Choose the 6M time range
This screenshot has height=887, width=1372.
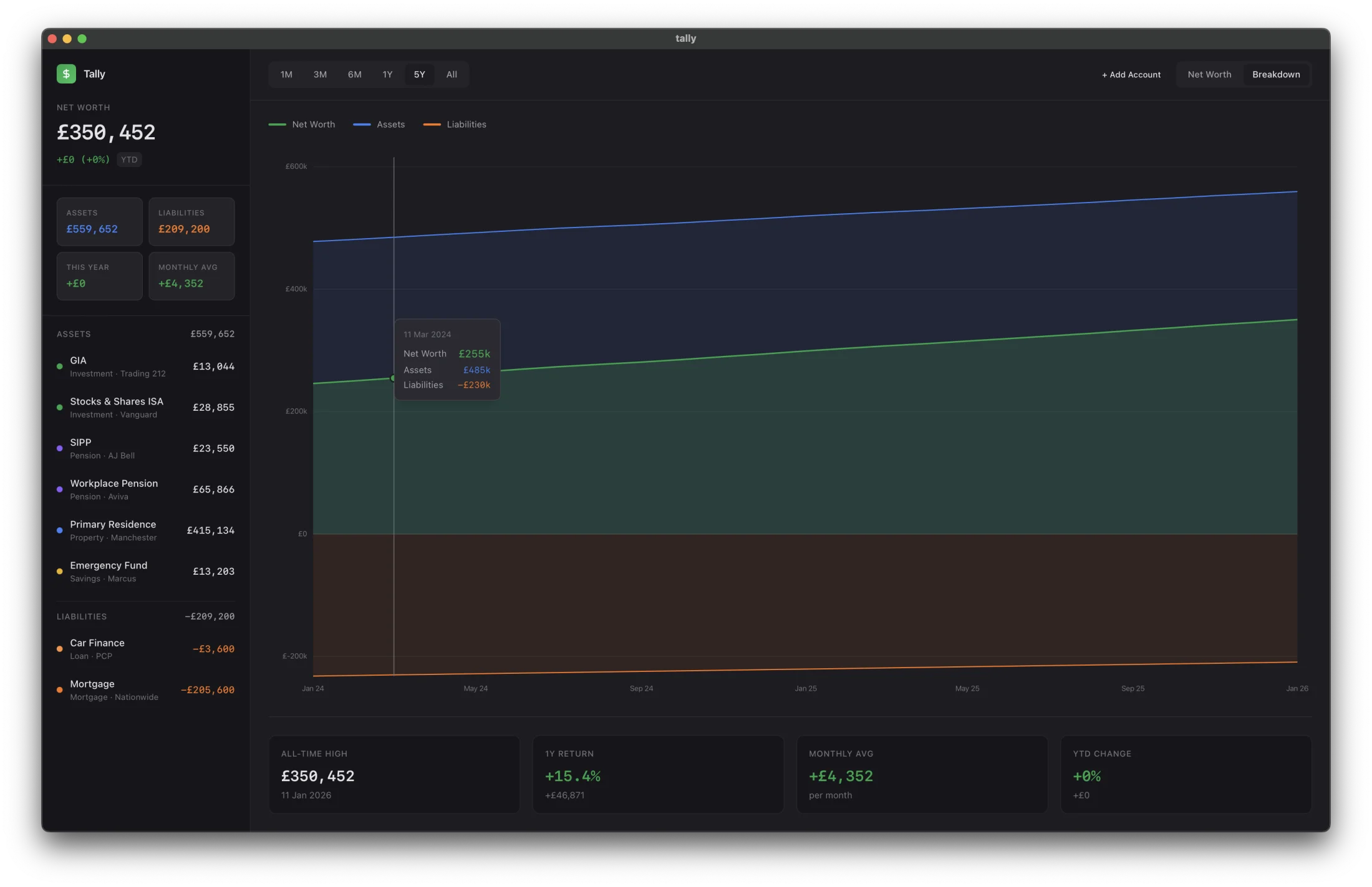point(355,74)
